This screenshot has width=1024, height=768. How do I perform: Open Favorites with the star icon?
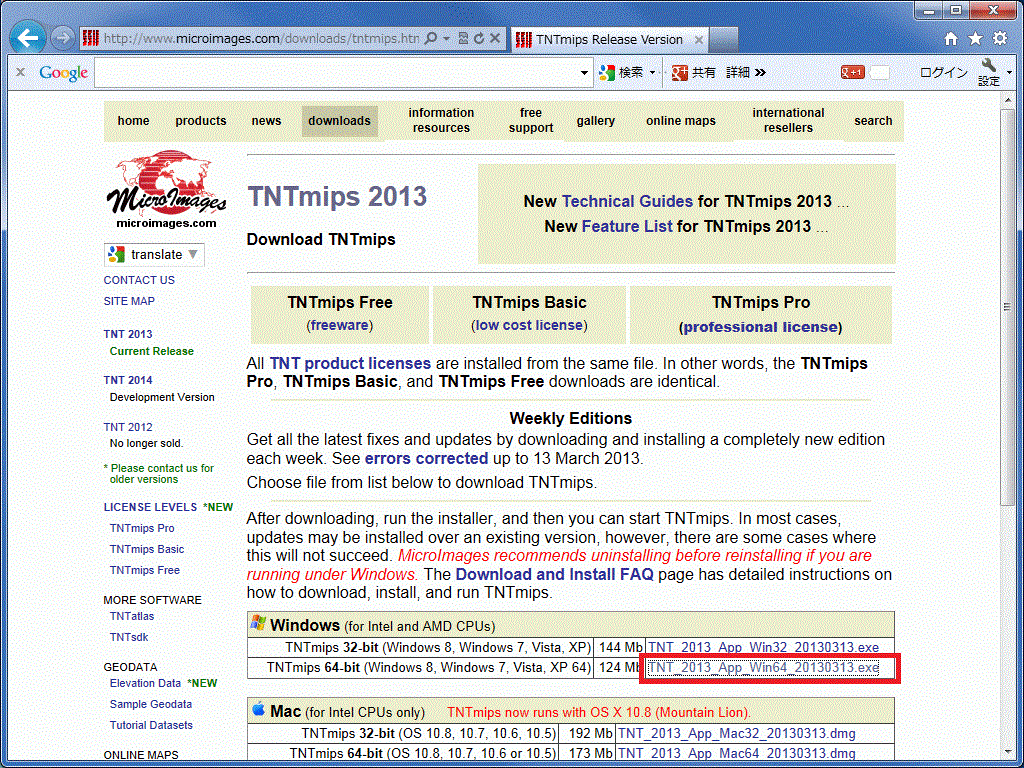976,39
